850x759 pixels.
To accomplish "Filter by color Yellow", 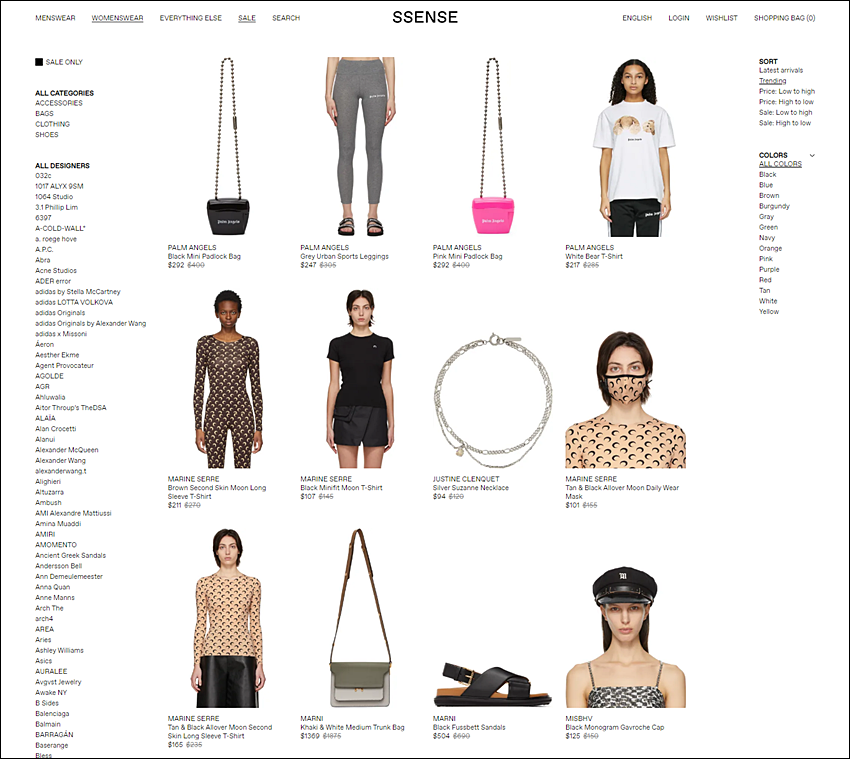I will click(769, 312).
